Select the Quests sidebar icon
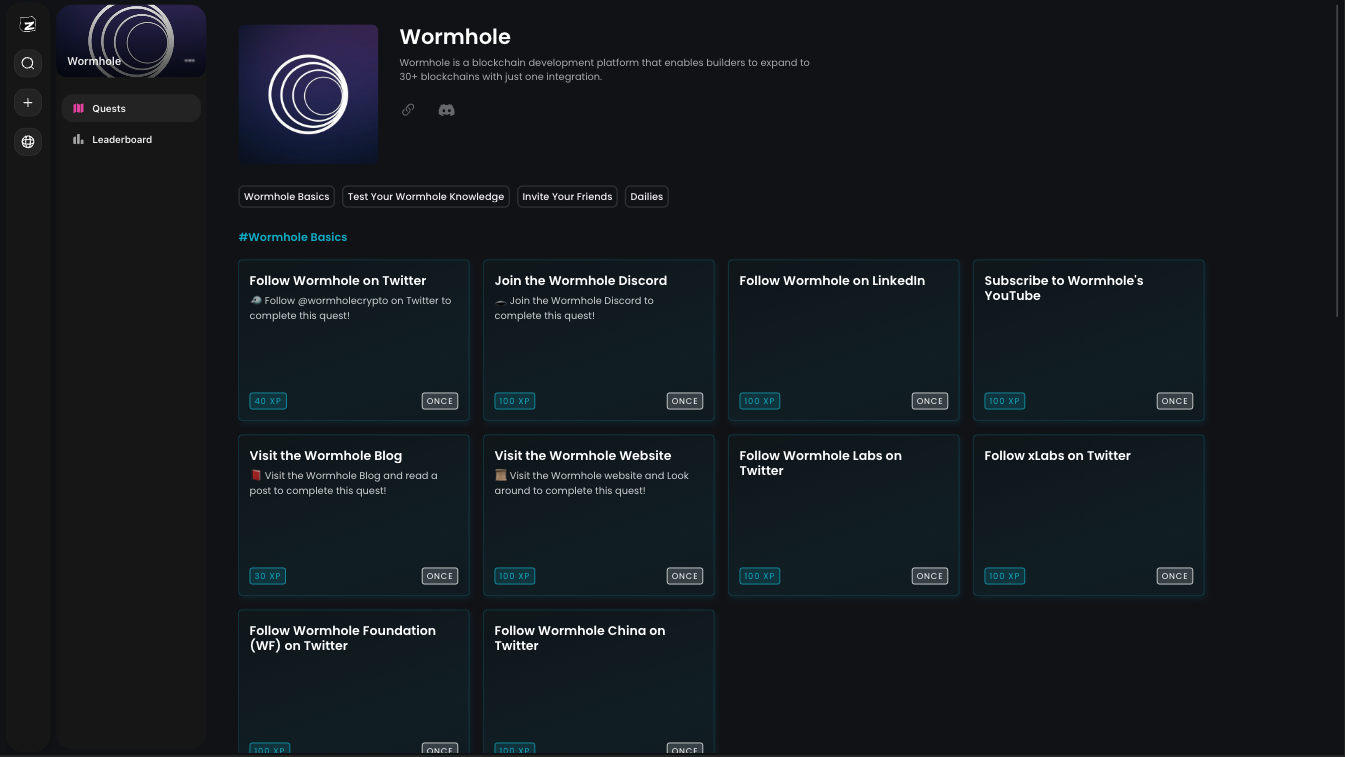This screenshot has height=757, width=1345. coord(78,108)
